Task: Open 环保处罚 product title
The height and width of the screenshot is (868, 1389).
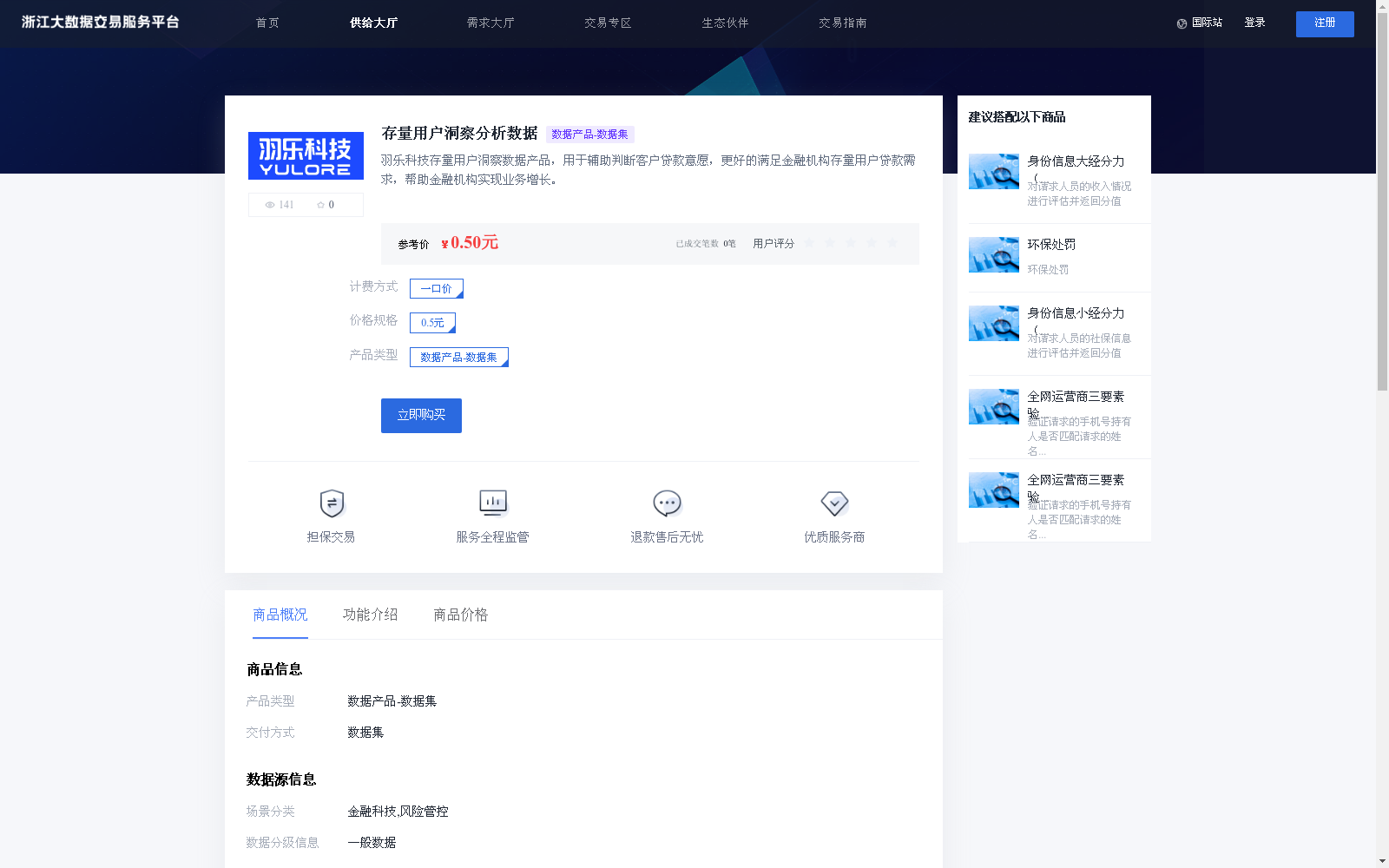Action: (1051, 245)
